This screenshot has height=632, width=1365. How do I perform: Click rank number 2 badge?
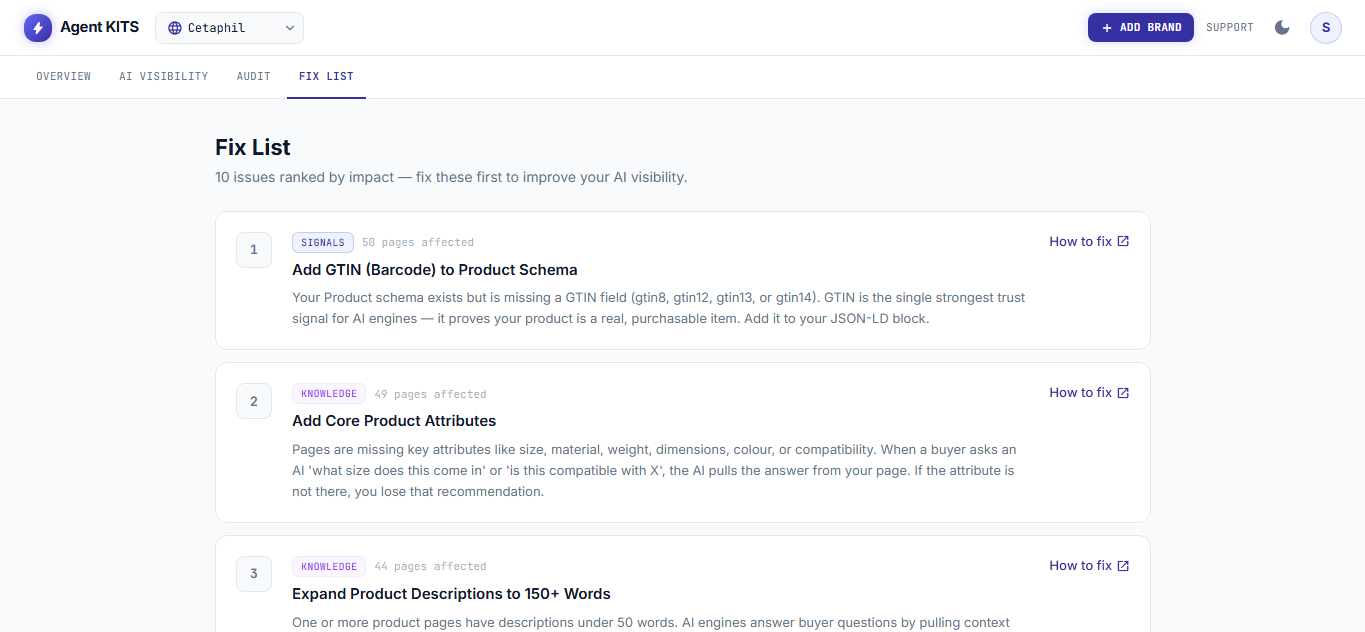click(x=254, y=401)
